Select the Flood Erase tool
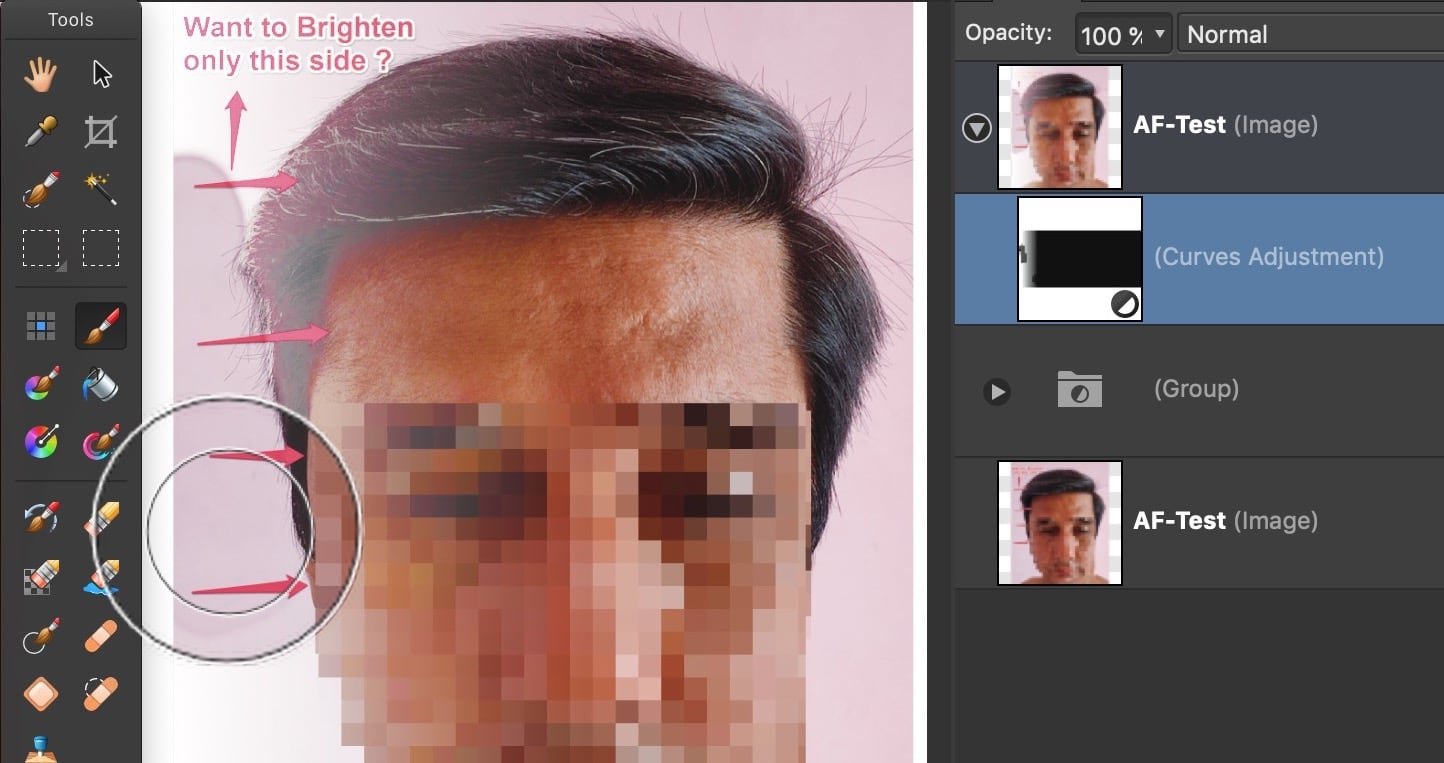Image resolution: width=1444 pixels, height=763 pixels. point(101,577)
